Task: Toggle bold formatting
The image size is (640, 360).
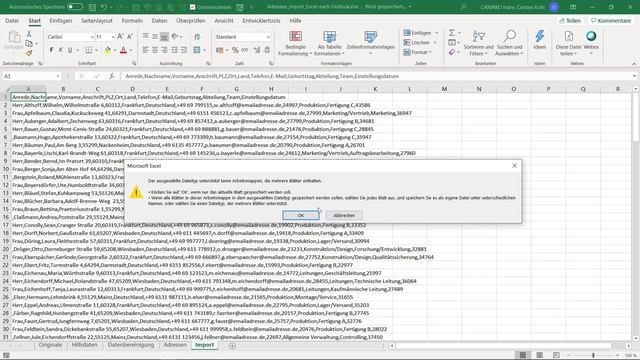Action: click(x=51, y=50)
